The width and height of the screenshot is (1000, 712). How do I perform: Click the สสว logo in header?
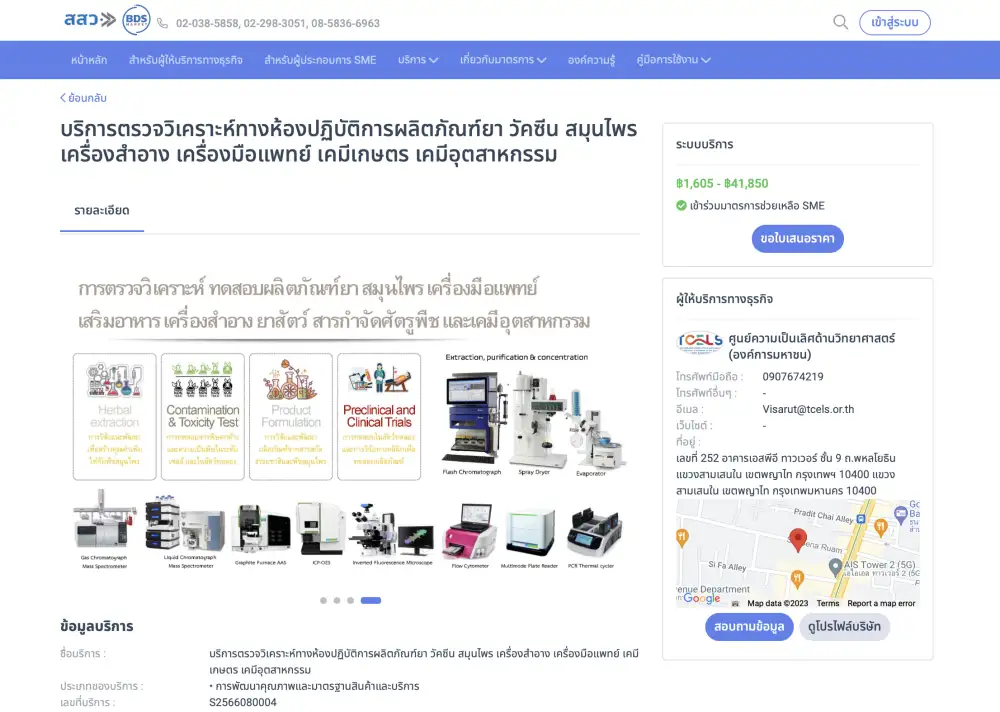pyautogui.click(x=90, y=20)
